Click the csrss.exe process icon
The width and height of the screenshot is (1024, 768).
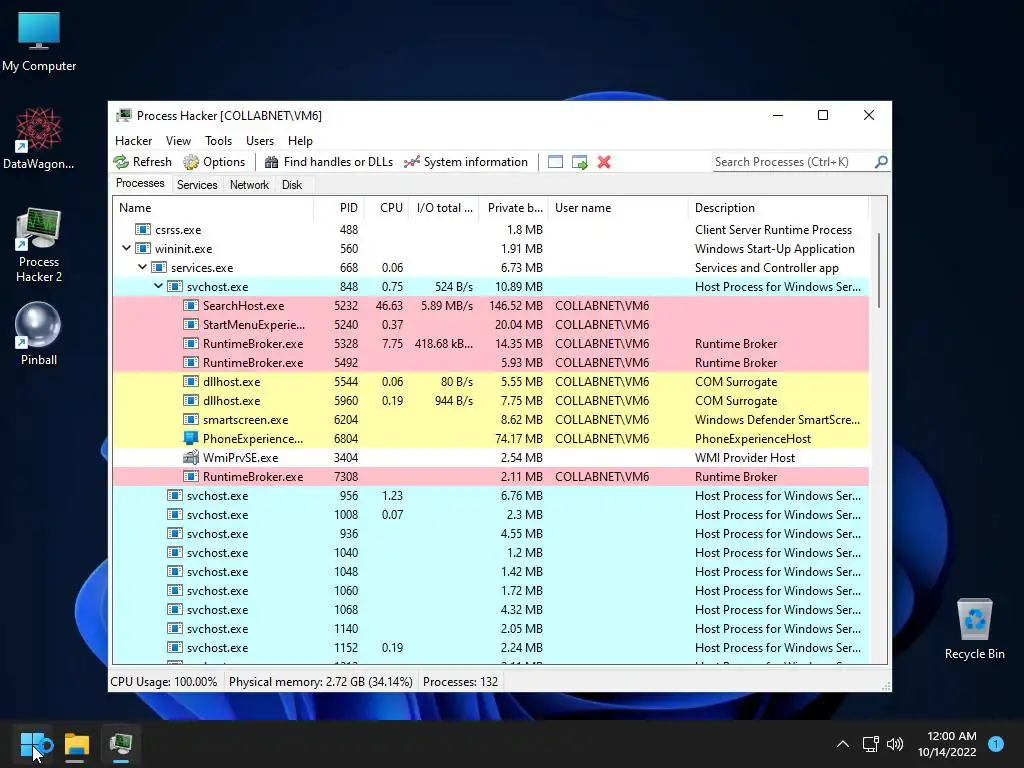[142, 229]
